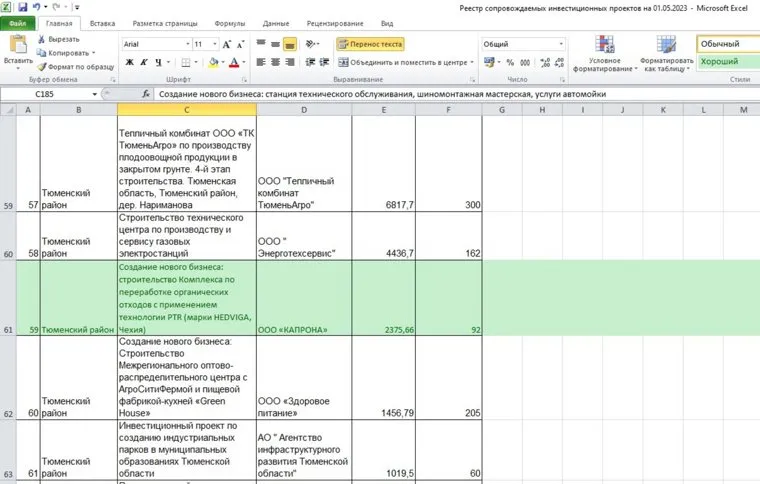Select the Format Painter (Формат по образцу)
Viewport: 760px width, 484px height.
click(73, 66)
